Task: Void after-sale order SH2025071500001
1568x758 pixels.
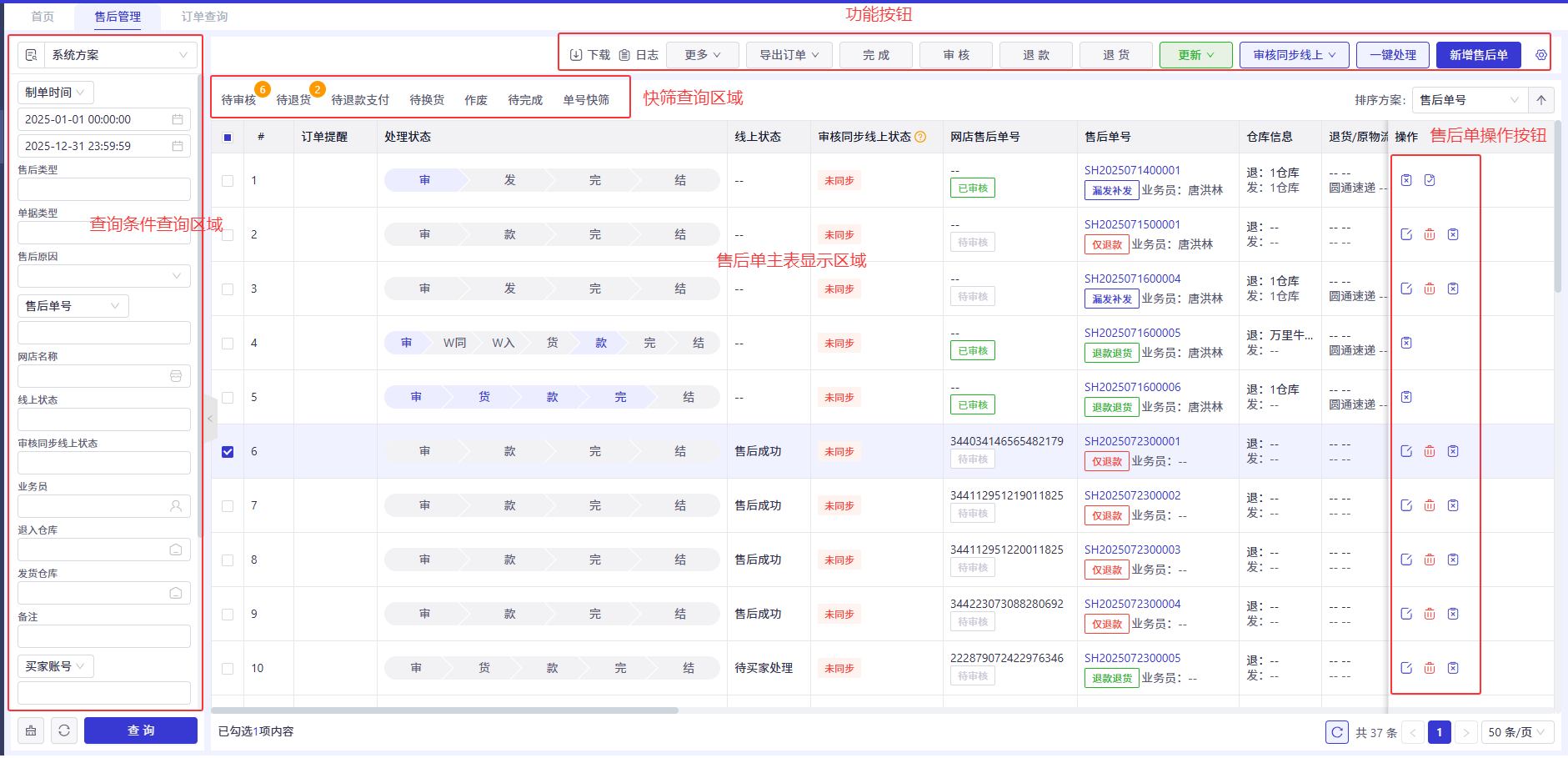Action: tap(1453, 234)
